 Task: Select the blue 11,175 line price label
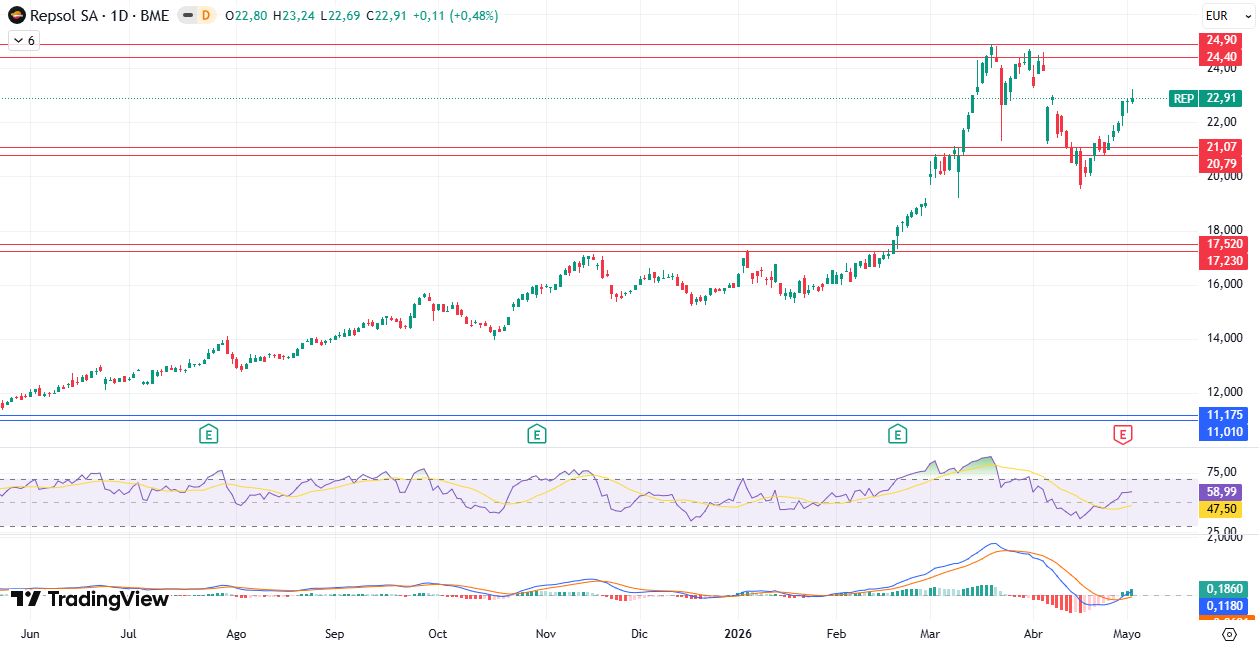tap(1224, 415)
